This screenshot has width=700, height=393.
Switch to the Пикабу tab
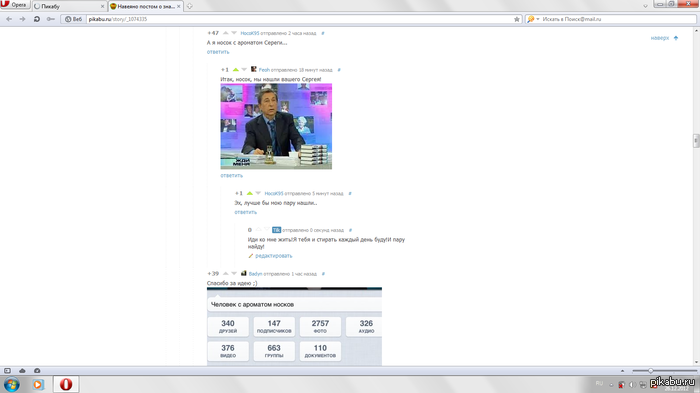pyautogui.click(x=69, y=6)
